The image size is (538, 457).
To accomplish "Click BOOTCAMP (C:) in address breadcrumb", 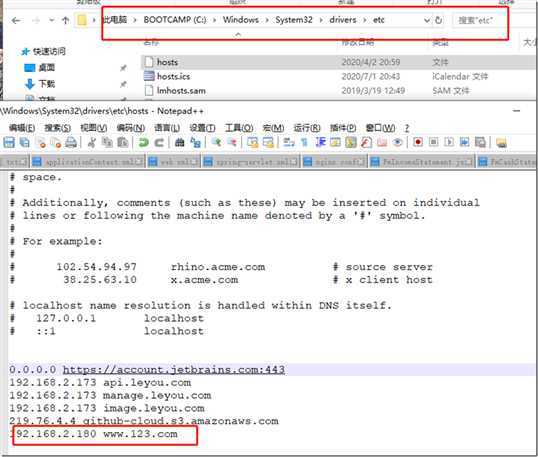I will pyautogui.click(x=175, y=20).
